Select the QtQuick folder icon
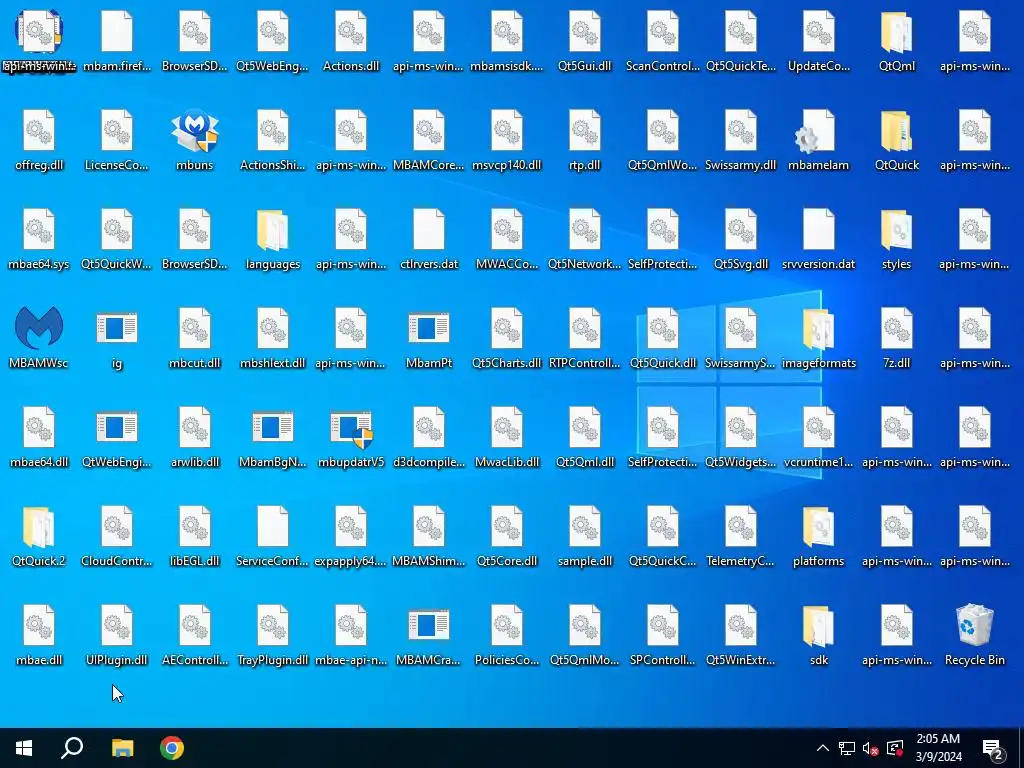Image resolution: width=1024 pixels, height=768 pixels. [896, 131]
